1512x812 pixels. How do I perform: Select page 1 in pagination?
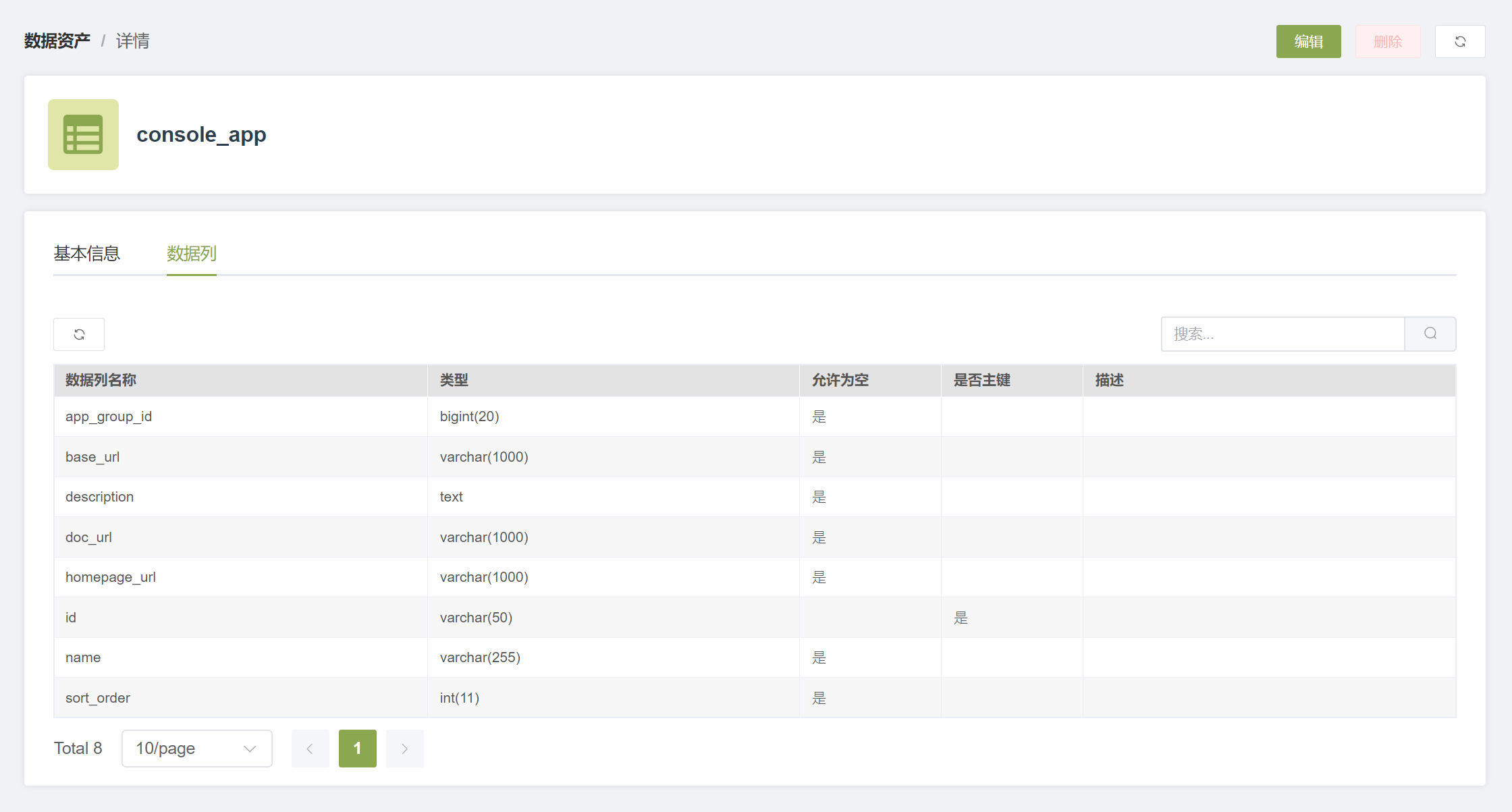point(357,749)
